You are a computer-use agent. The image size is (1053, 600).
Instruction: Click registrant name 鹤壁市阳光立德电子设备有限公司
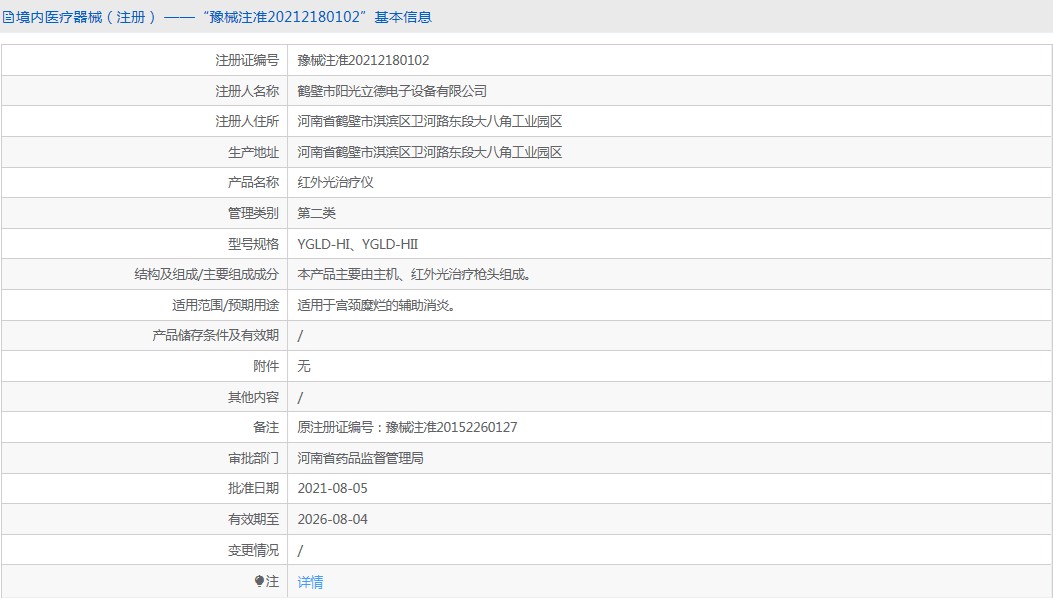[392, 91]
